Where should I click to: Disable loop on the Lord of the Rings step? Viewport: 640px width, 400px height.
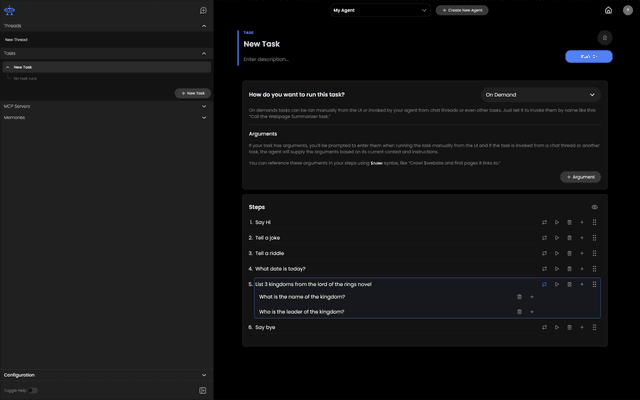pyautogui.click(x=545, y=284)
